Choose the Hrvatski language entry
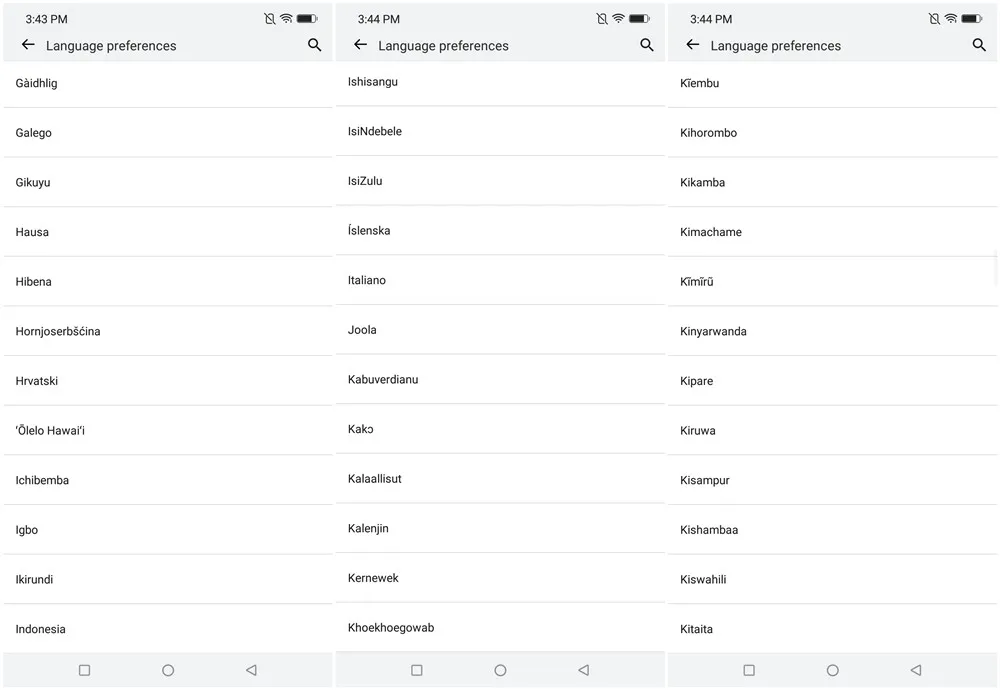The image size is (1000, 690). click(x=168, y=381)
